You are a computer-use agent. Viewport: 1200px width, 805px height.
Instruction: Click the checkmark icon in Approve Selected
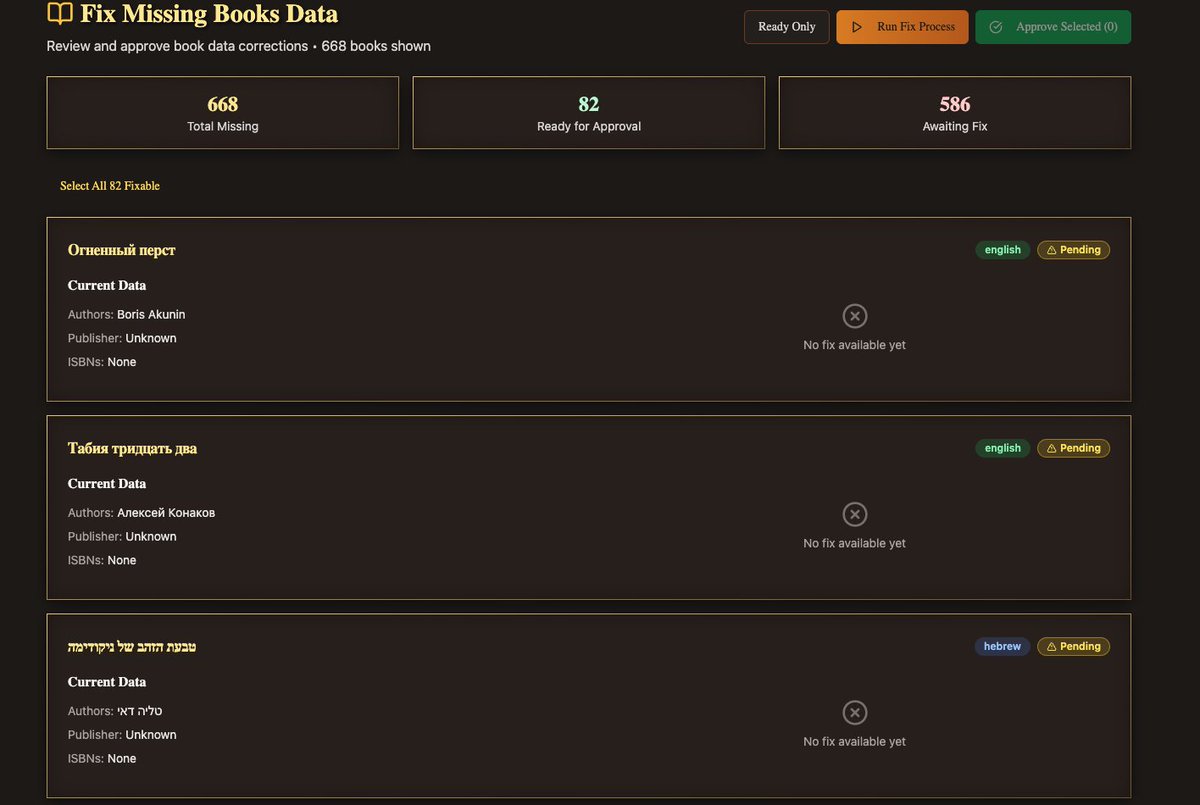point(996,27)
